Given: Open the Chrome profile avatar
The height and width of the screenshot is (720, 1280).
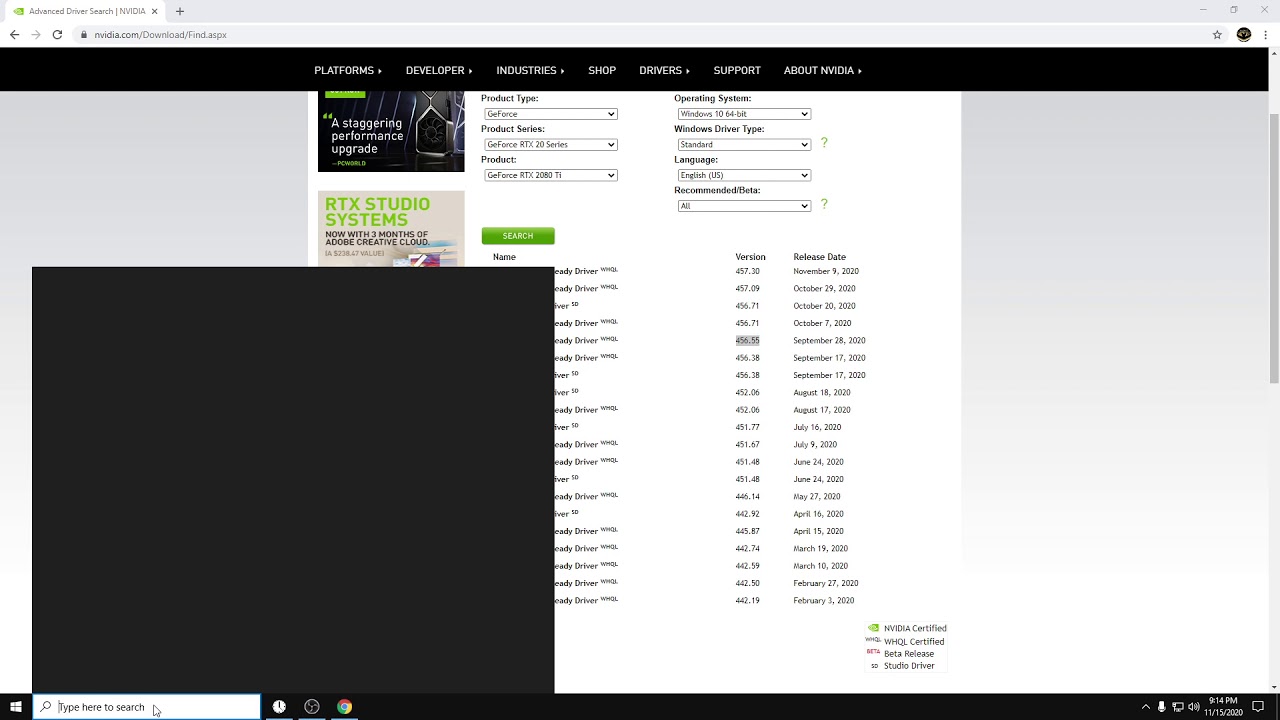Looking at the screenshot, I should click(x=1244, y=34).
